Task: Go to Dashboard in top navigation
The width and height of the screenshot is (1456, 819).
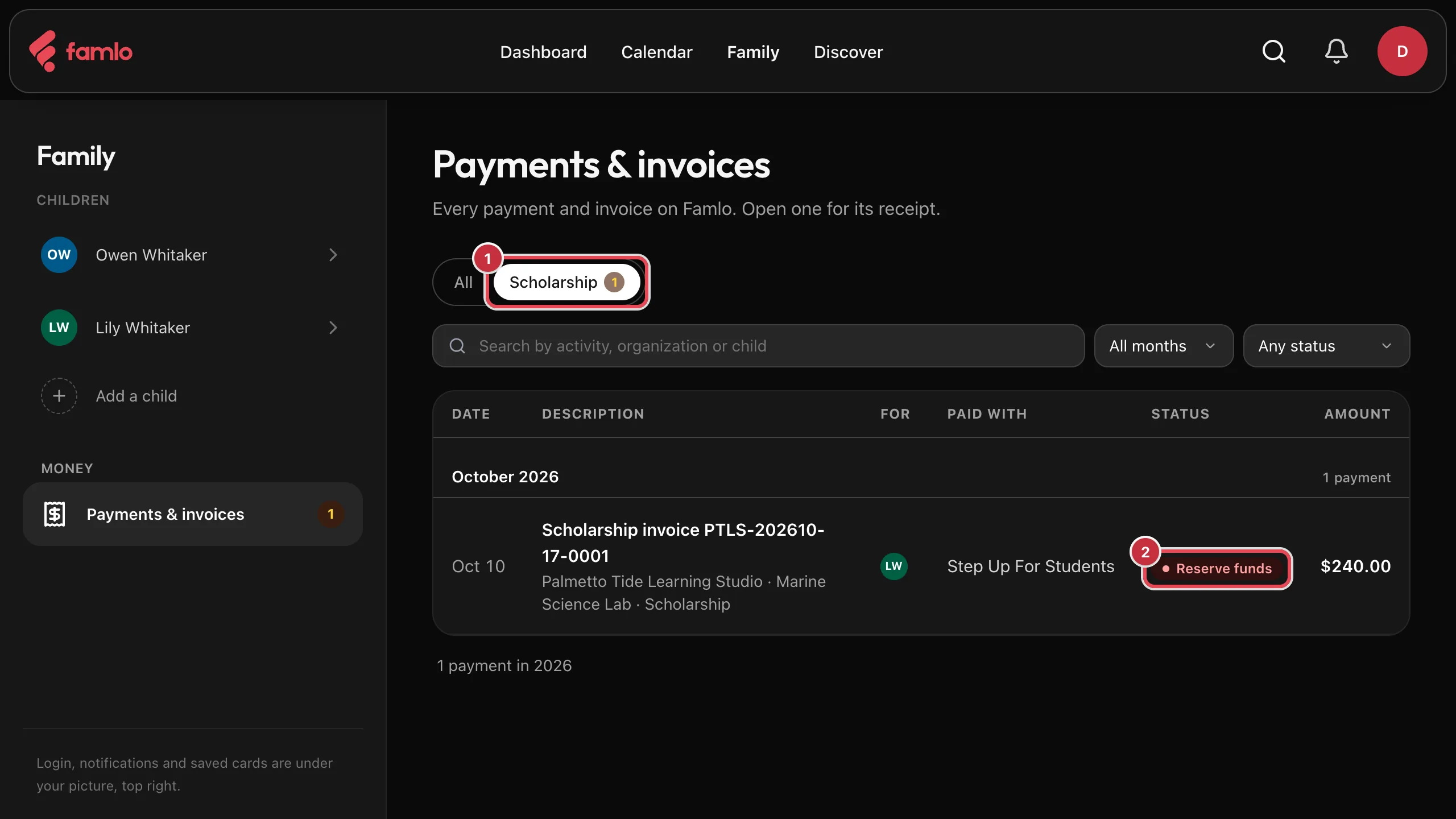Action: tap(543, 52)
